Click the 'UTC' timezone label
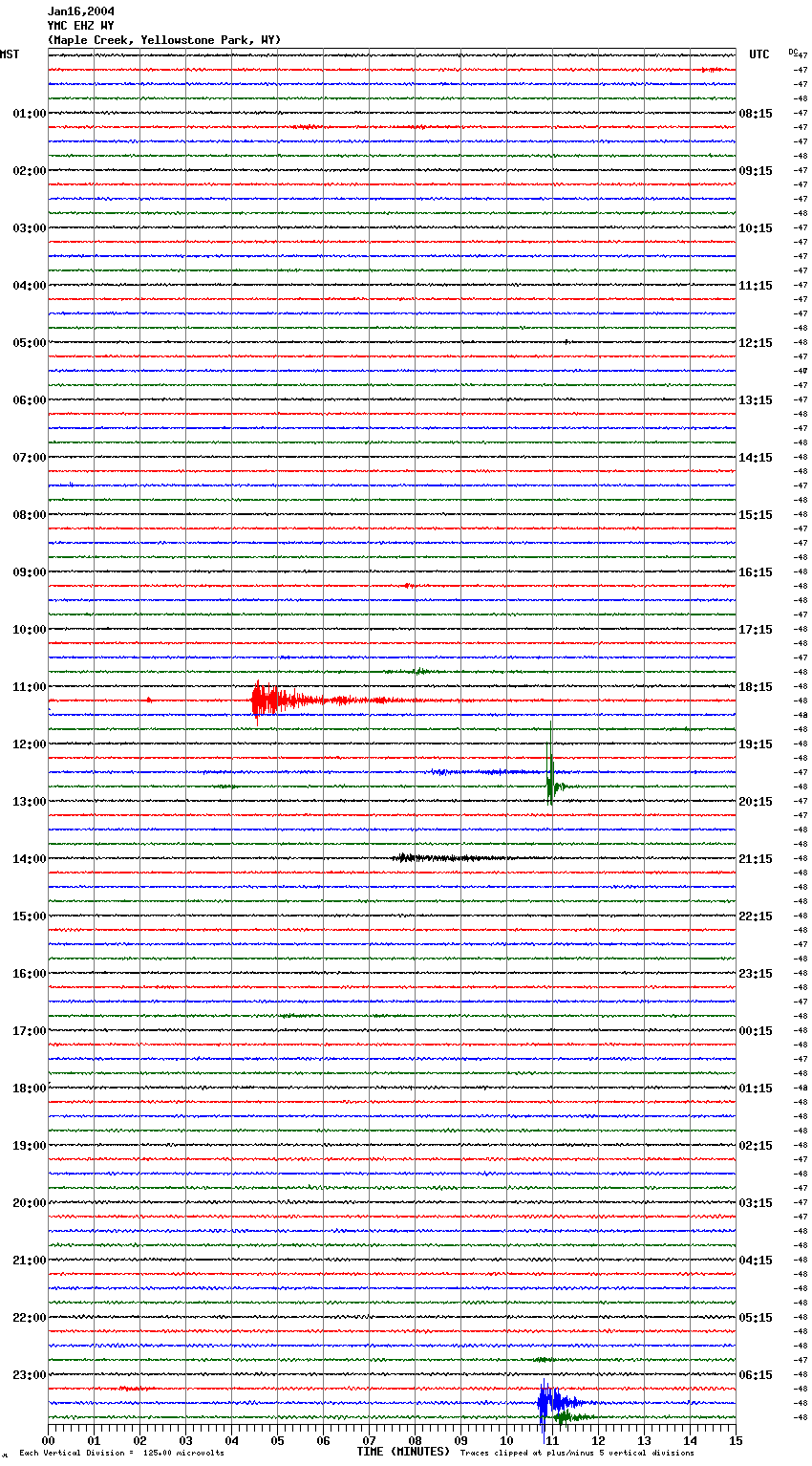The height and width of the screenshot is (1466, 812). [759, 54]
